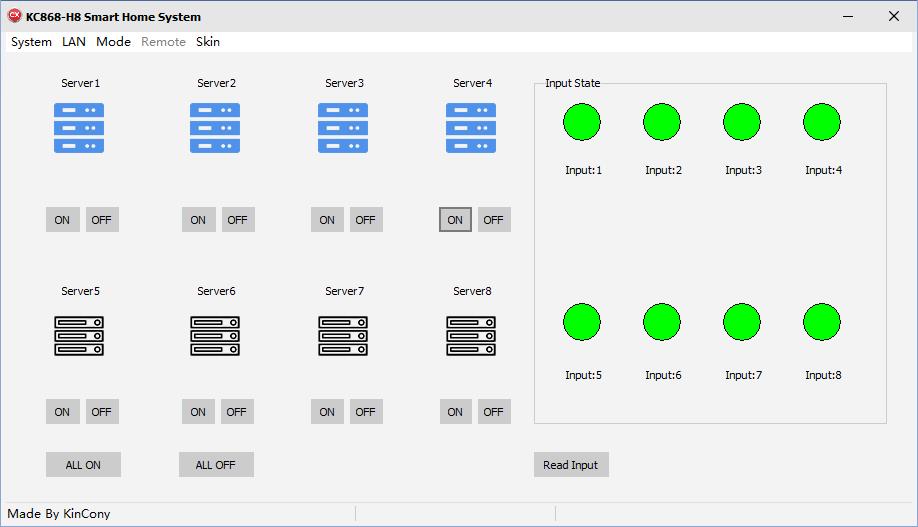Viewport: 918px width, 527px height.
Task: Click the green Input:7 indicator light
Action: pos(742,322)
